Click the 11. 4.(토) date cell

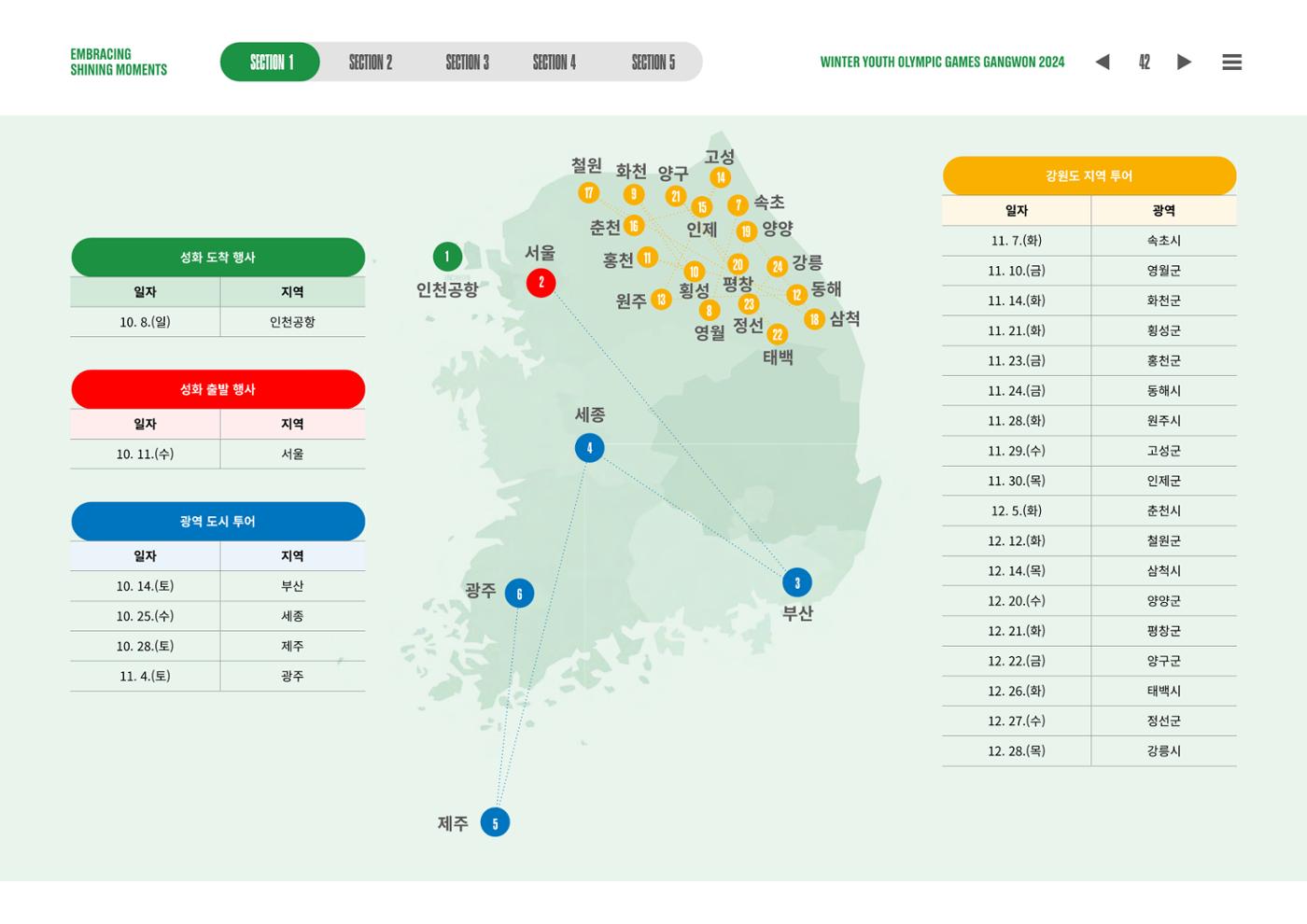point(145,676)
